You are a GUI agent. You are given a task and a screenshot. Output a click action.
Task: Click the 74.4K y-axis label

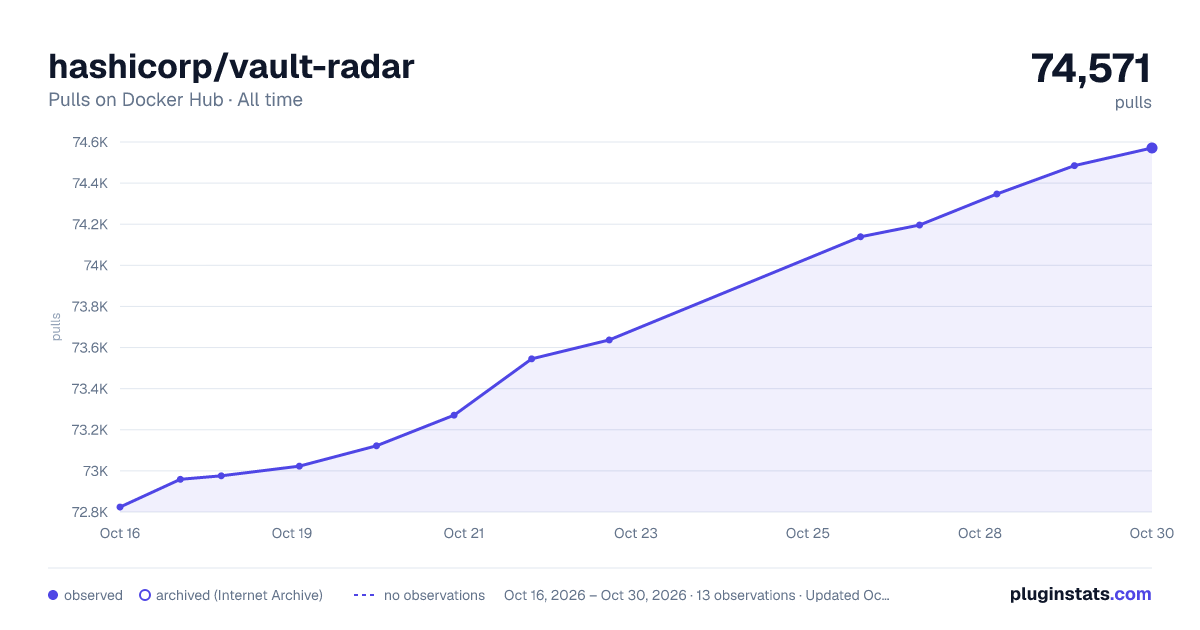pos(90,183)
